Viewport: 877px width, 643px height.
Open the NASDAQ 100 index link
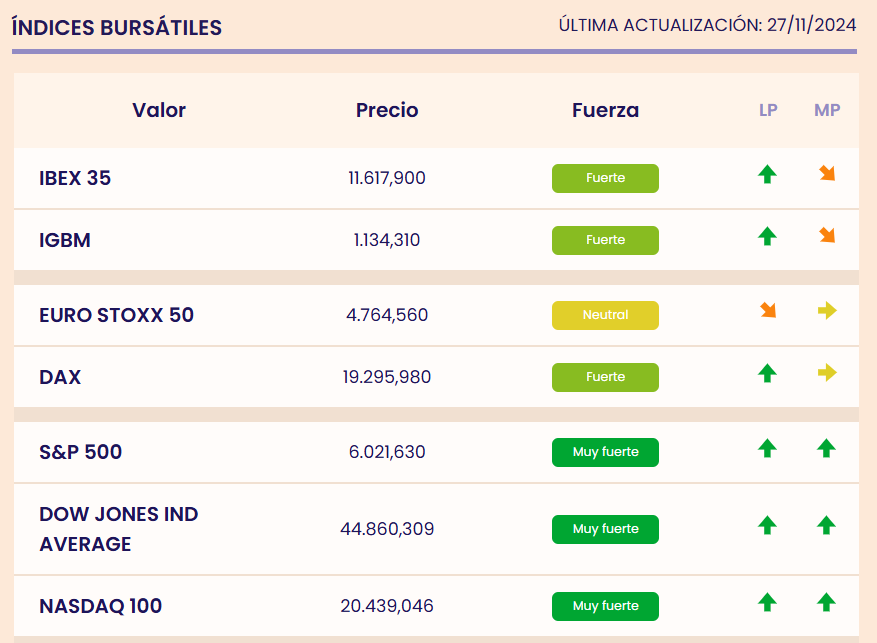click(100, 606)
